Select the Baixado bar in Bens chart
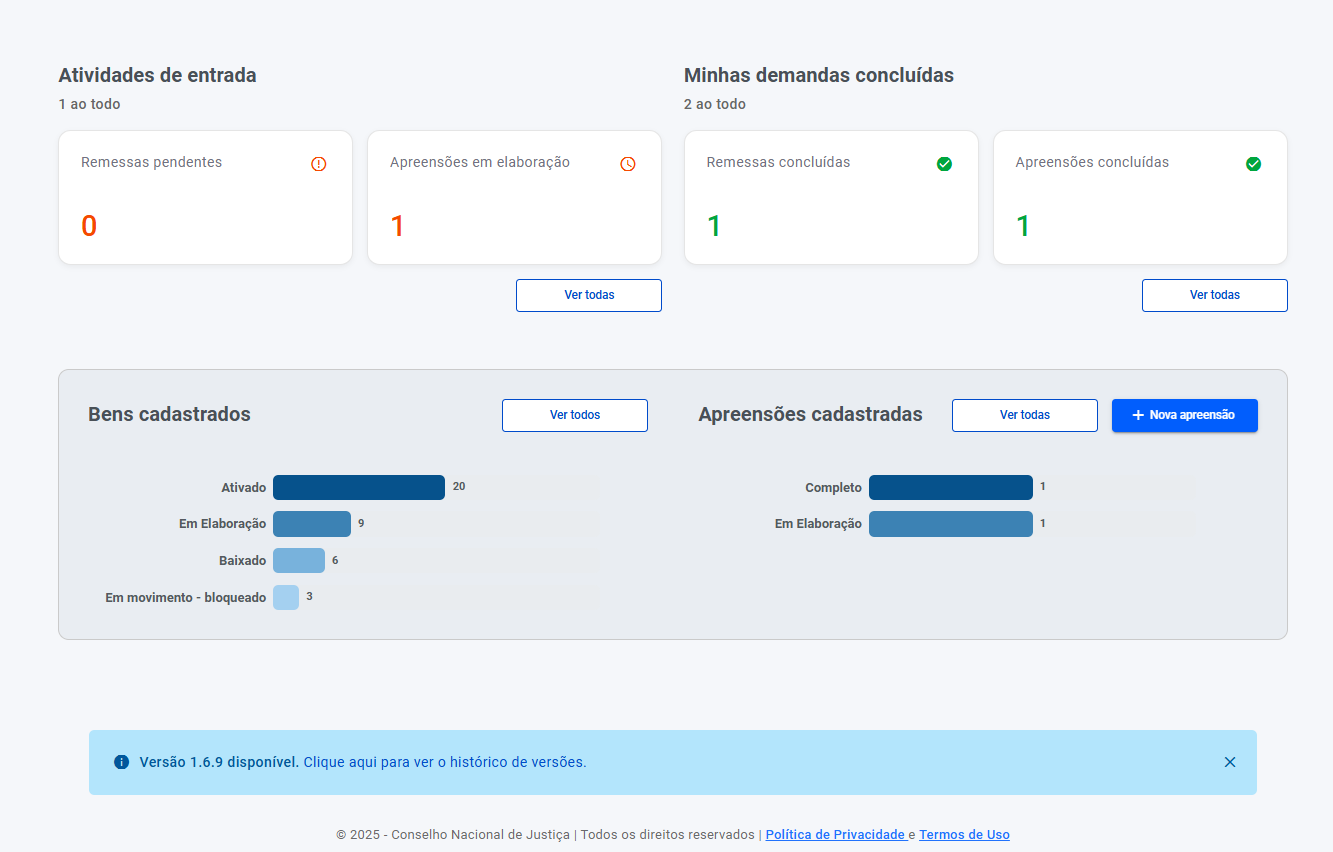Image resolution: width=1333 pixels, height=852 pixels. (298, 560)
